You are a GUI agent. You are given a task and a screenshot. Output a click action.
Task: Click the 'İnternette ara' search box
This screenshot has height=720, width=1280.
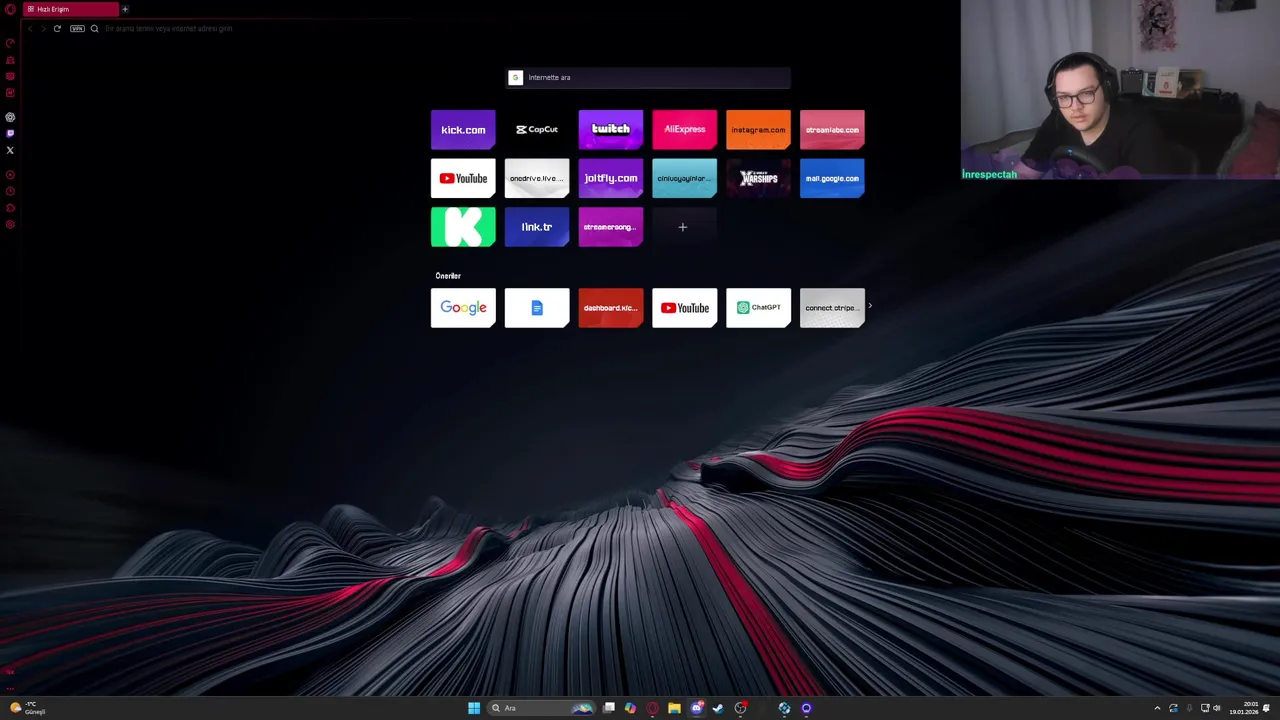tap(648, 77)
